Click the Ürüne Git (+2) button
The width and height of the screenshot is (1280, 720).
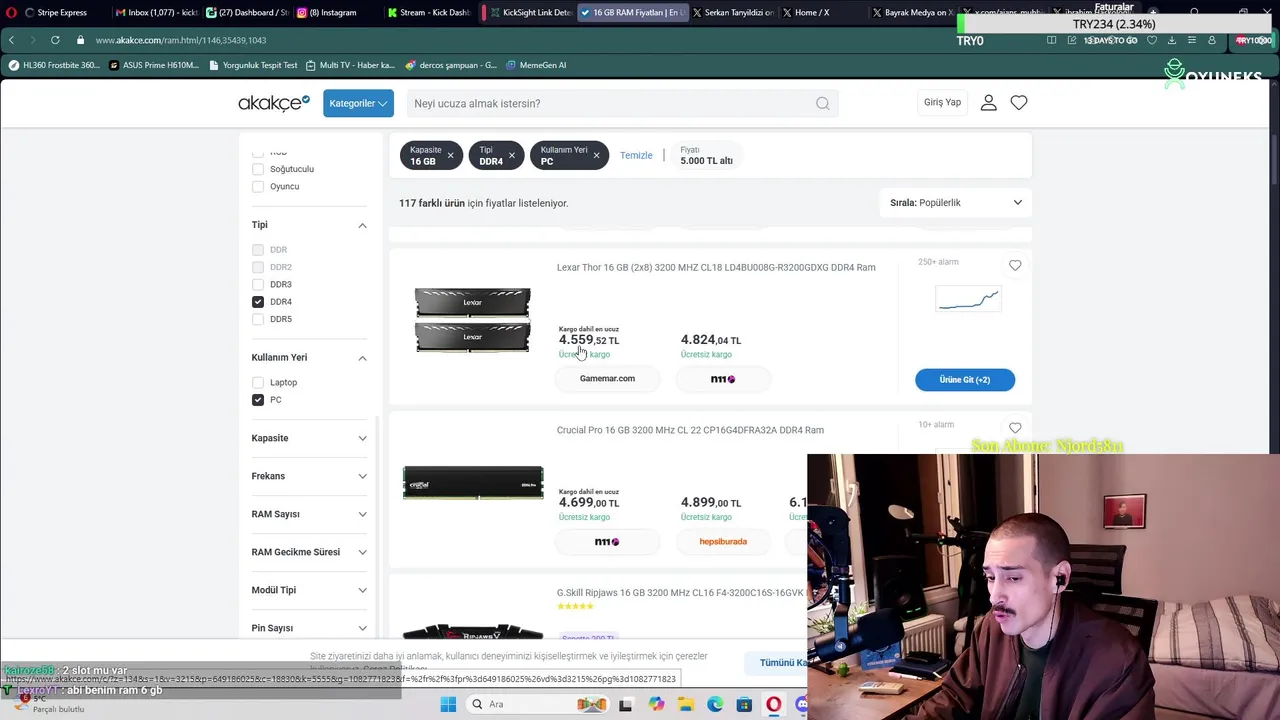point(965,380)
